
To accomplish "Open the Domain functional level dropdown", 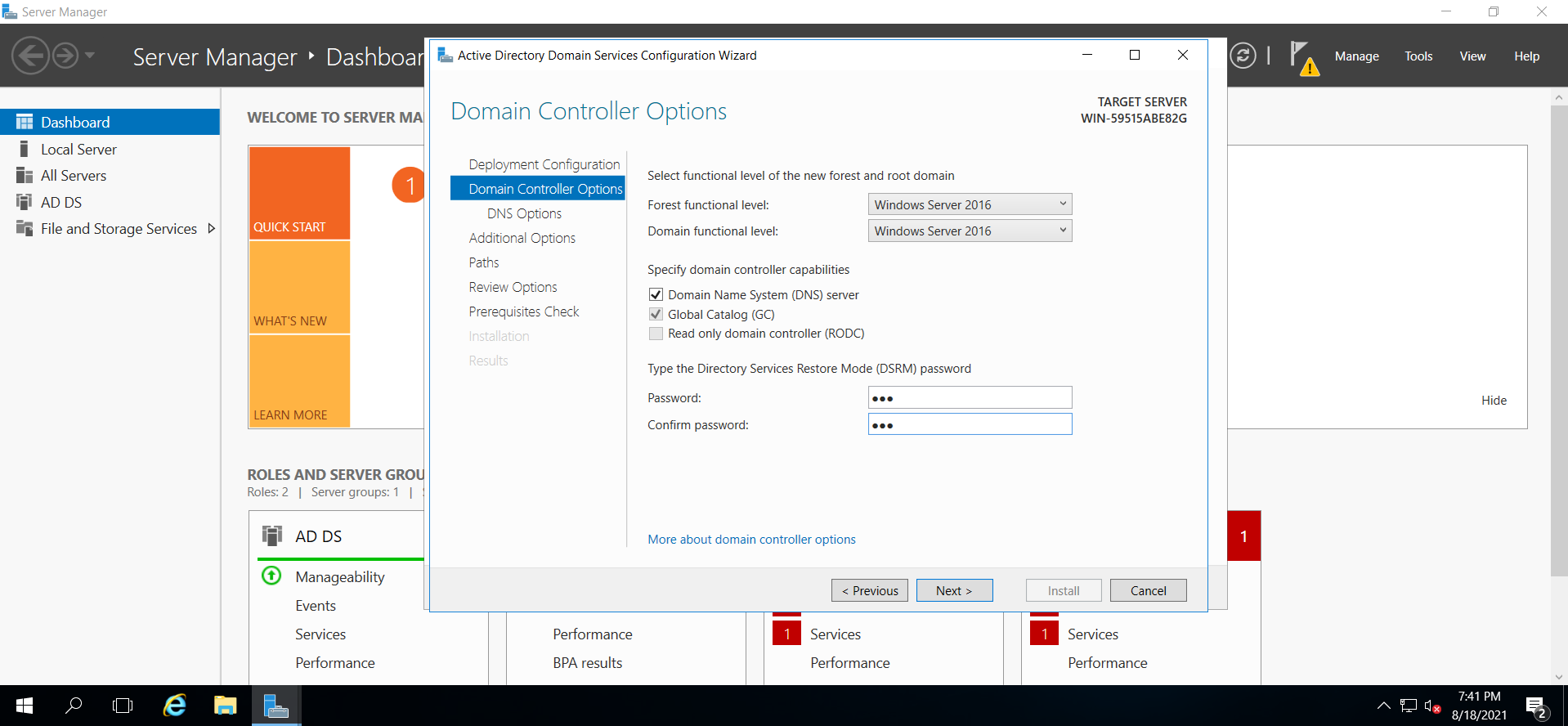I will (x=970, y=231).
